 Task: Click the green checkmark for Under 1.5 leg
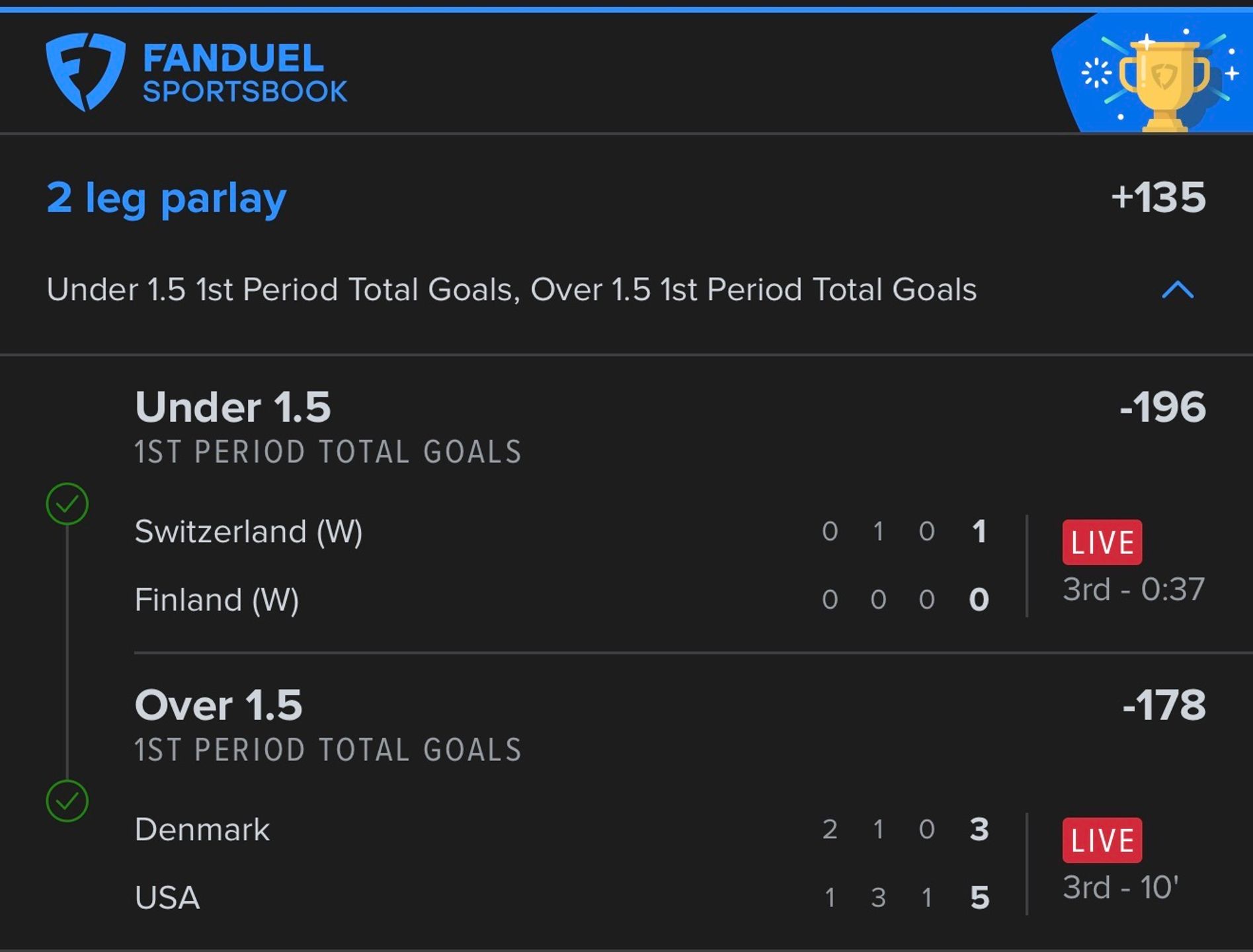tap(67, 504)
